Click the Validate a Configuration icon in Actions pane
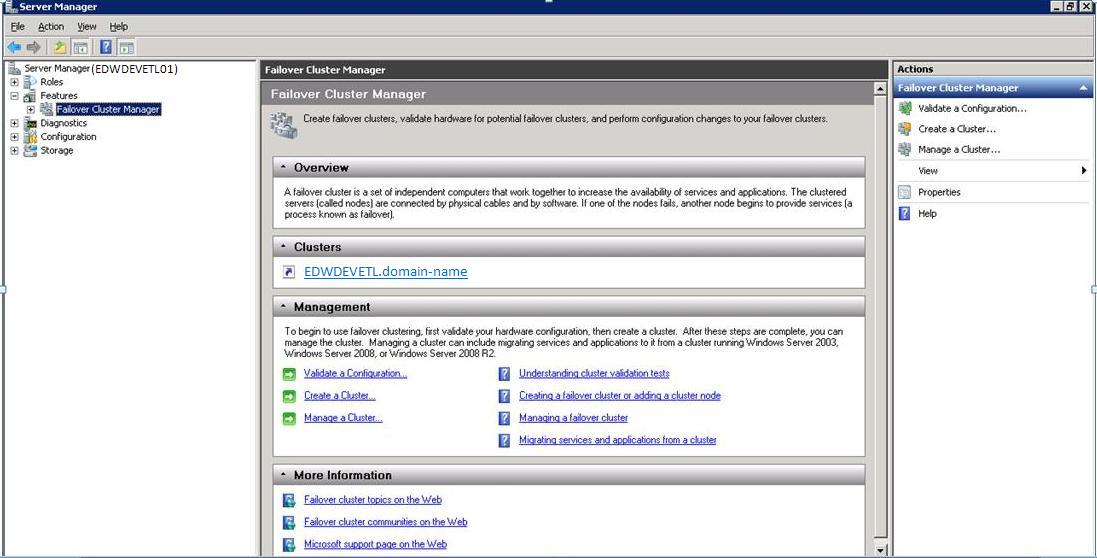1097x558 pixels. (905, 108)
